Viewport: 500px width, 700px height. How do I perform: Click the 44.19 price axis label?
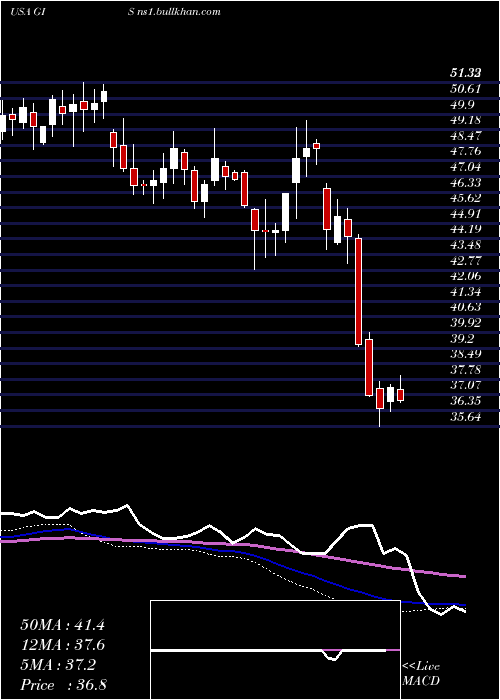465,229
